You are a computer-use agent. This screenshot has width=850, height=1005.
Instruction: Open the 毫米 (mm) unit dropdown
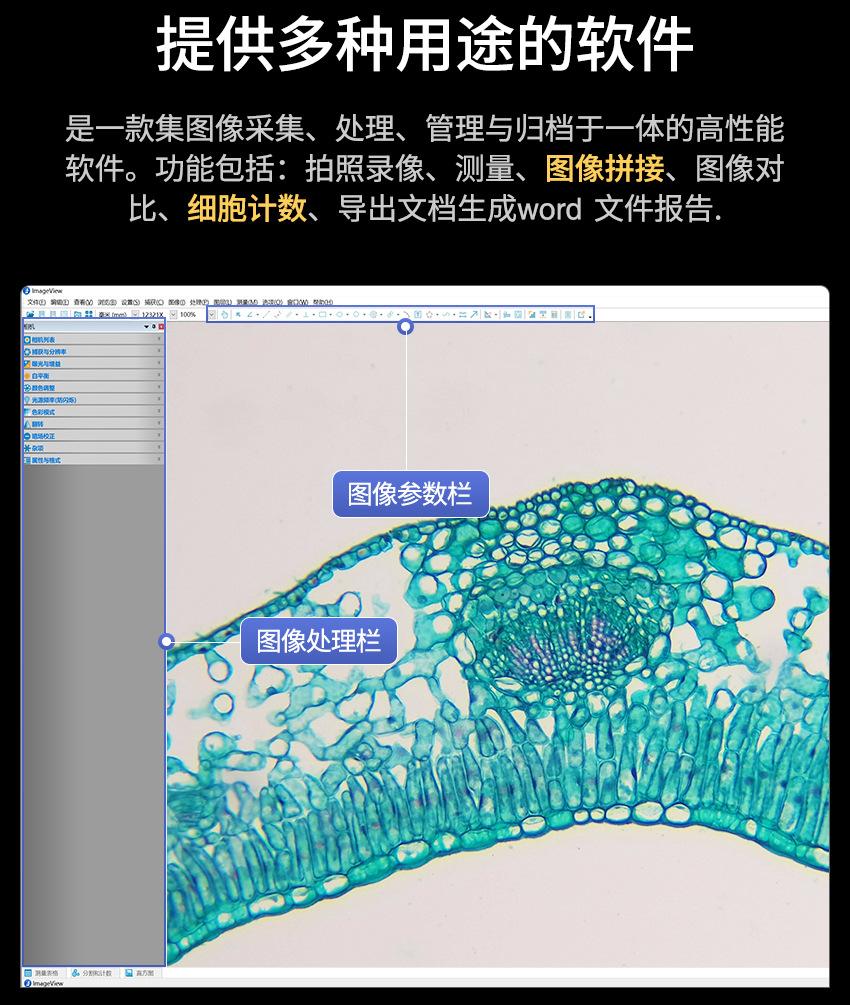(135, 314)
